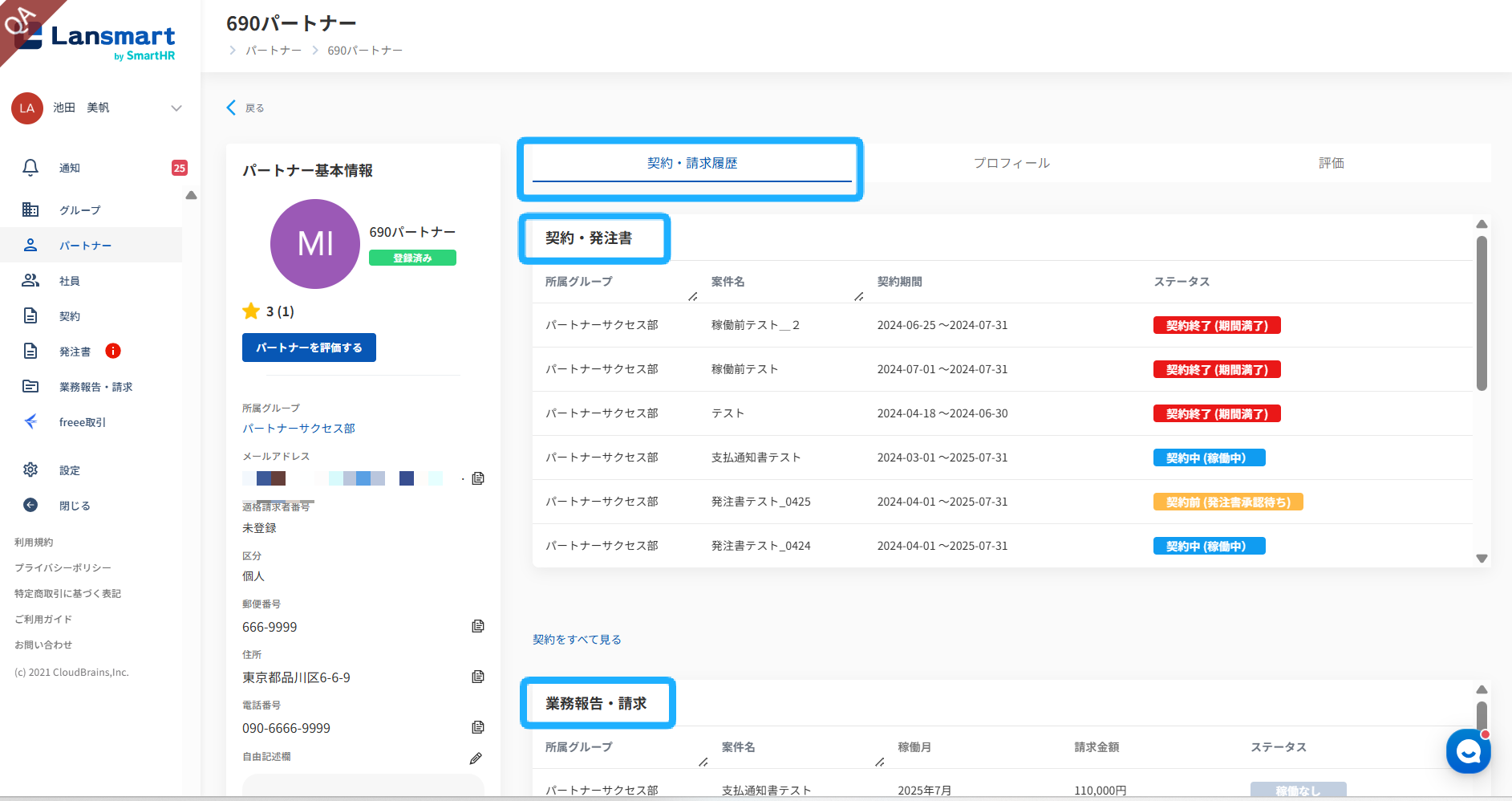Viewport: 1512px width, 801px height.
Task: Switch to the 評価 tab
Action: (x=1332, y=163)
